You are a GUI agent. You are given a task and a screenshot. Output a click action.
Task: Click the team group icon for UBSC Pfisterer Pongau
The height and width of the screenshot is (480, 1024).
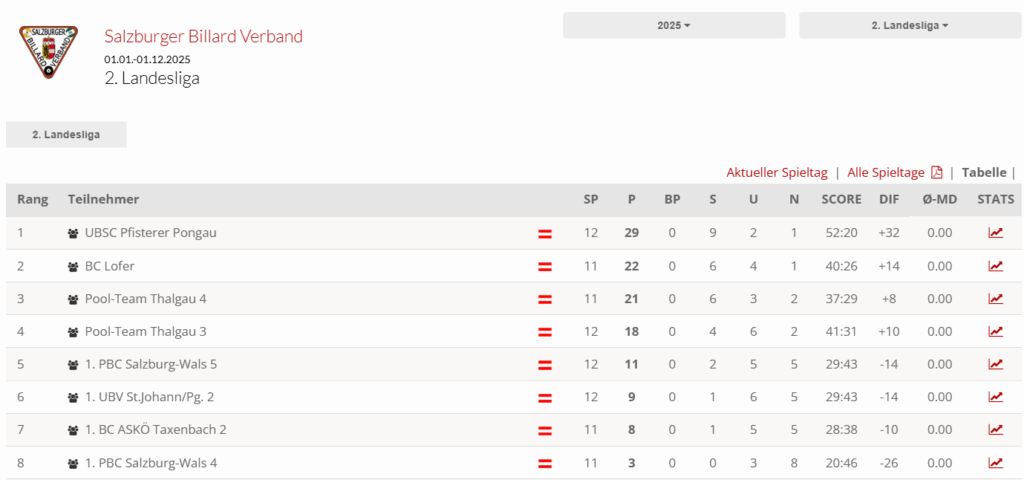73,233
